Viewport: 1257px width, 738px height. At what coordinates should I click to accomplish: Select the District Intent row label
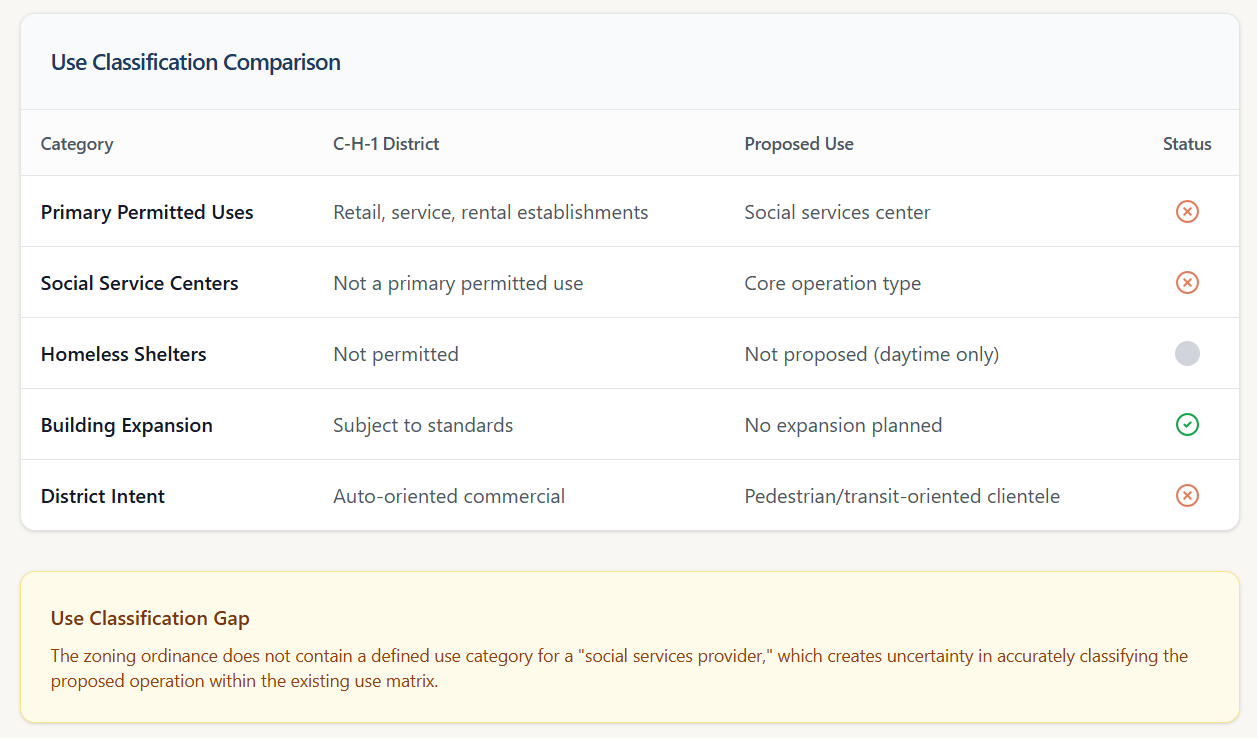pyautogui.click(x=103, y=496)
